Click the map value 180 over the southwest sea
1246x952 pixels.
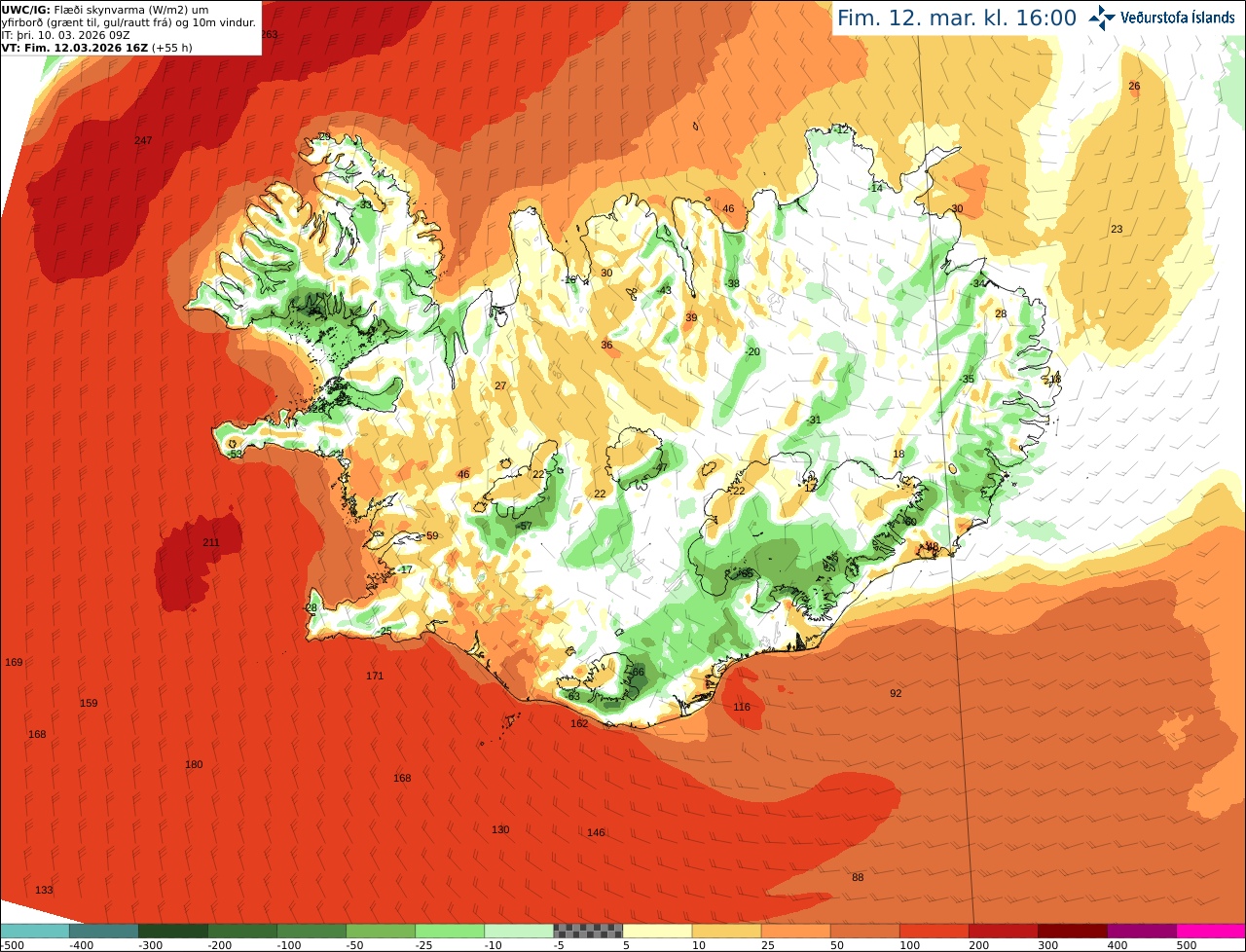point(194,764)
